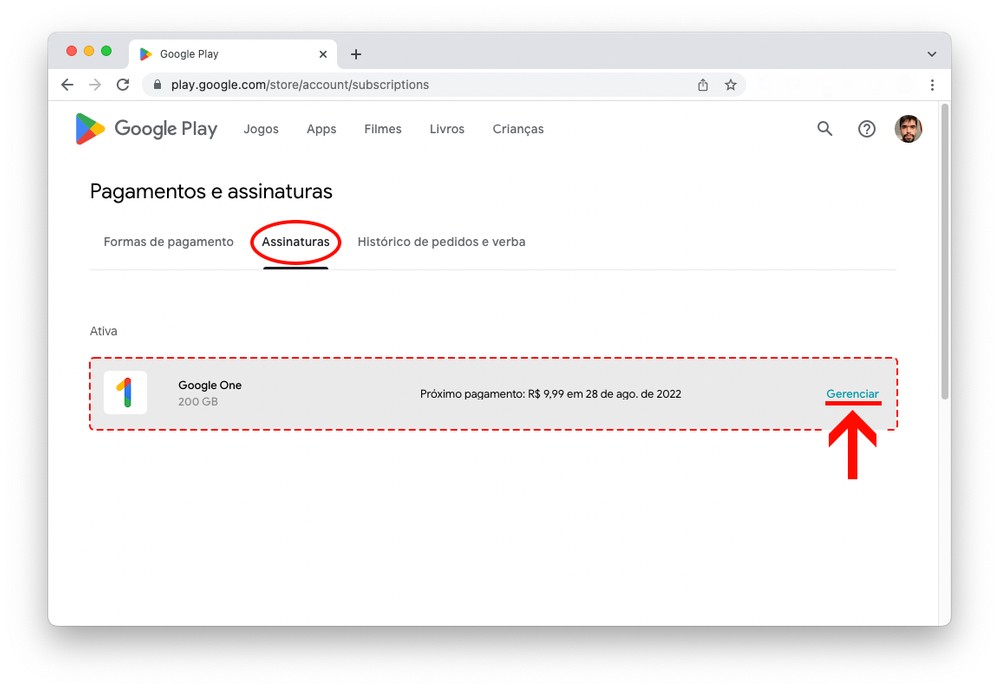Switch to the Formas de pagamento tab
This screenshot has width=1000, height=690.
(168, 242)
